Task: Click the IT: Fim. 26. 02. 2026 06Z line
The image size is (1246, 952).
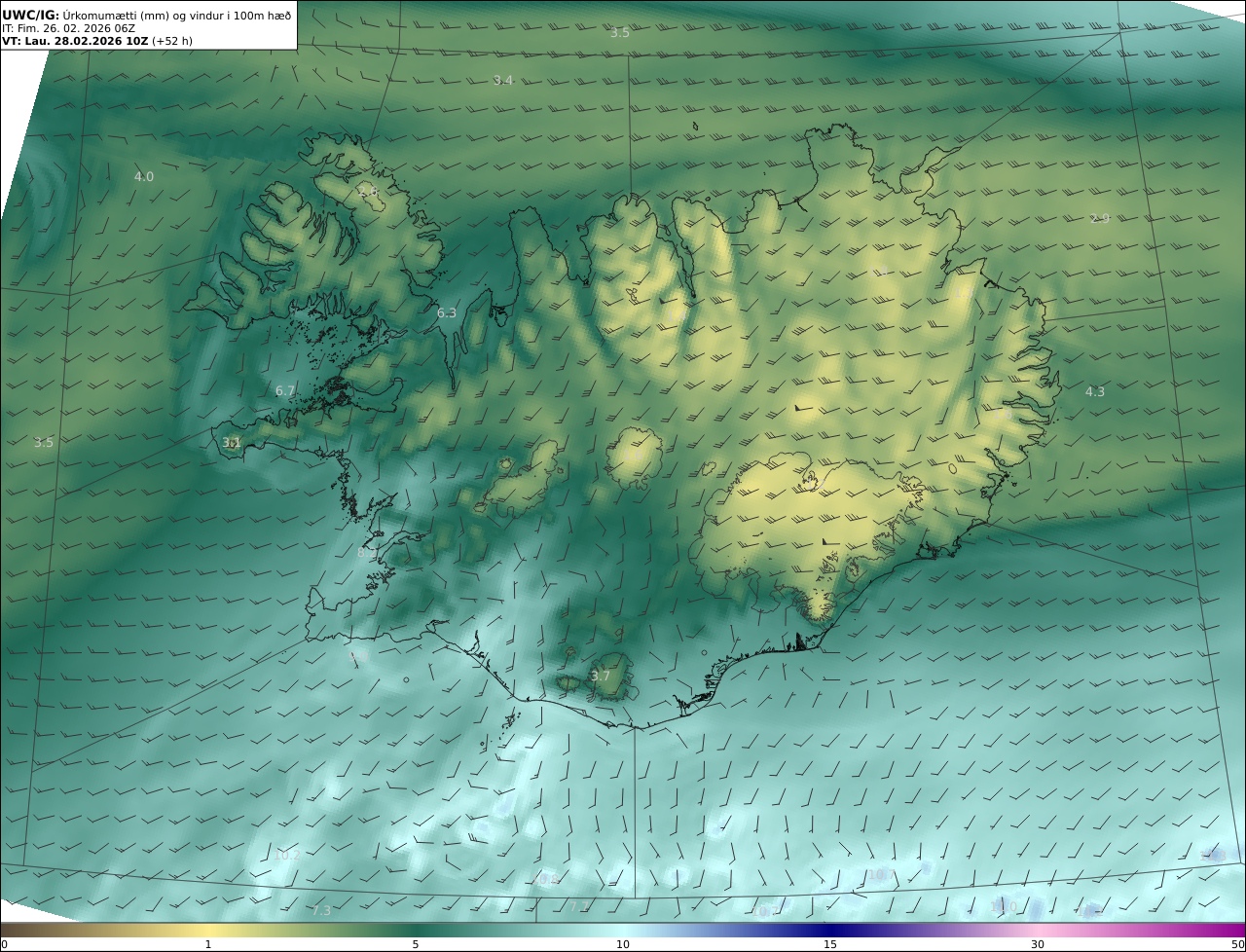Action: click(68, 29)
